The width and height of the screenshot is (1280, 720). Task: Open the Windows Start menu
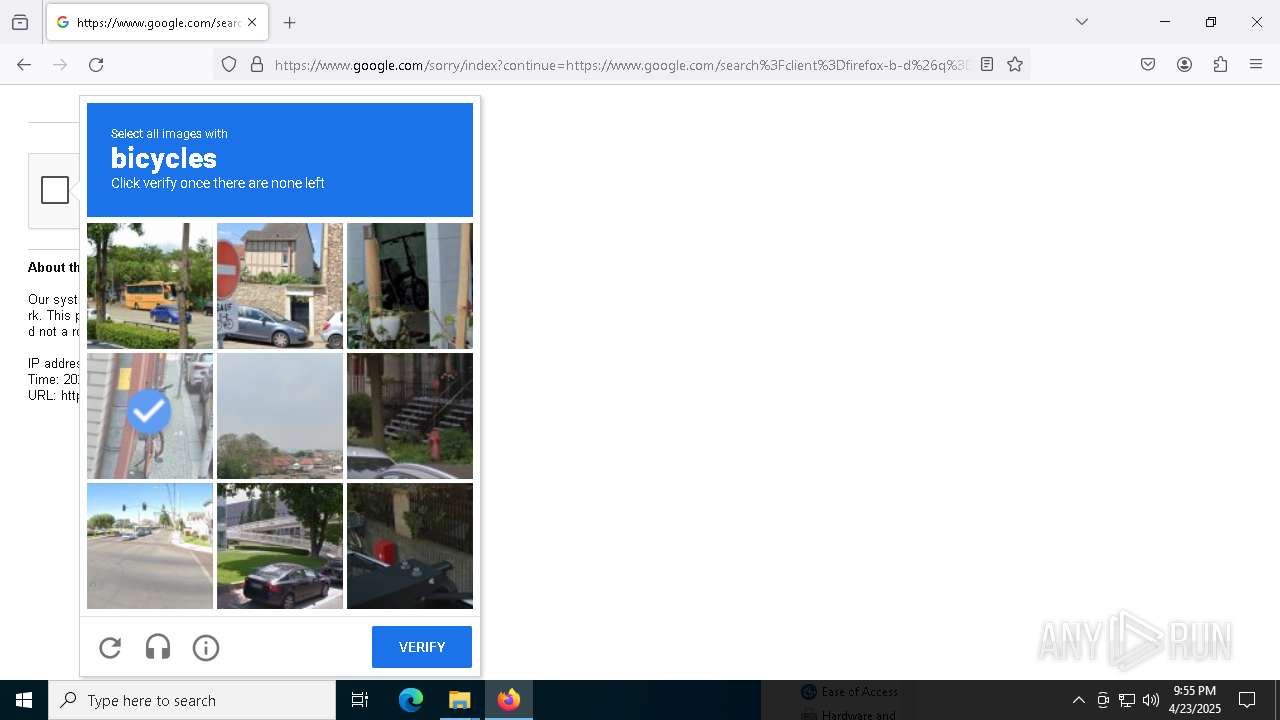pos(24,700)
